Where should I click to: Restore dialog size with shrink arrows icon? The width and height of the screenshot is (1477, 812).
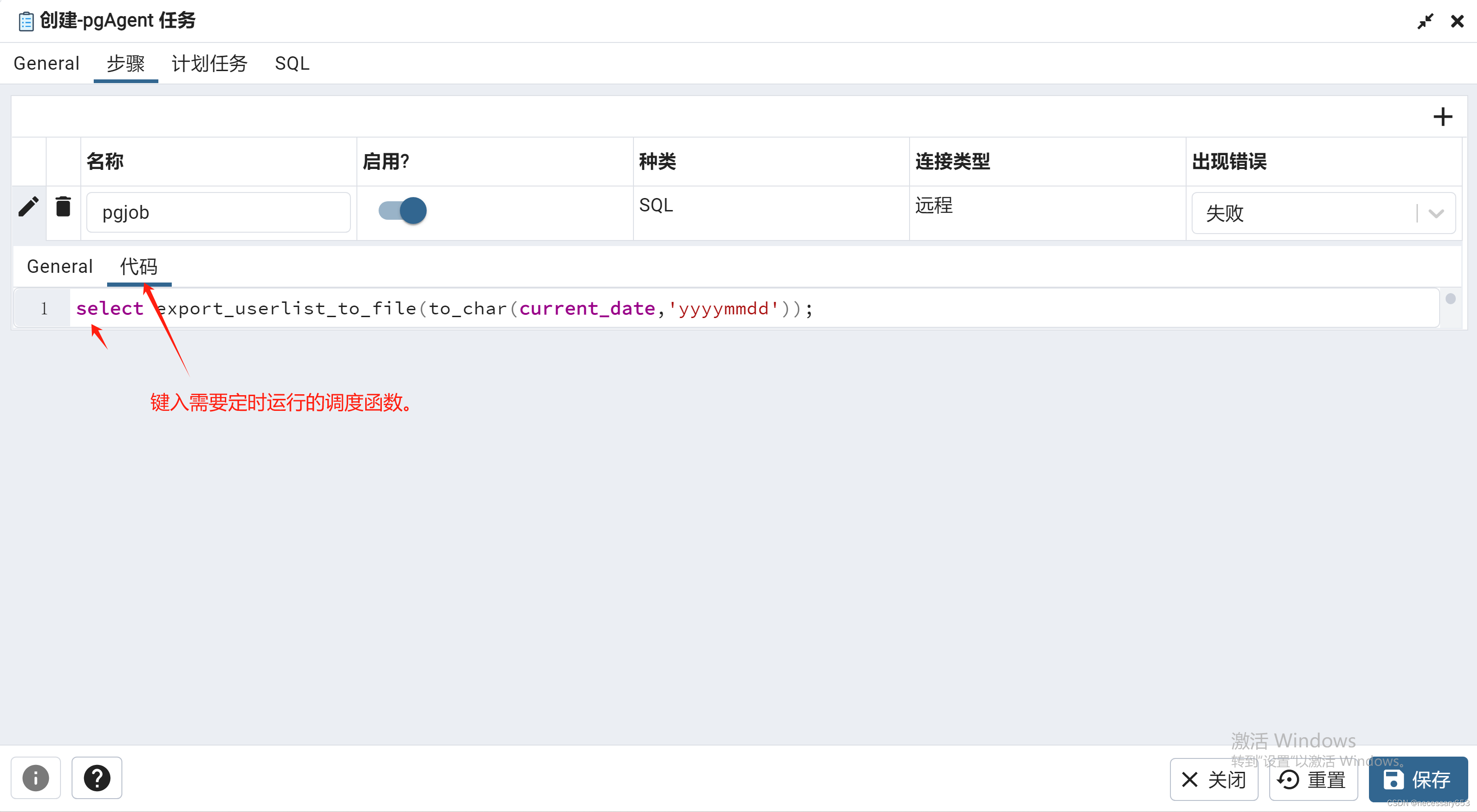click(x=1425, y=22)
